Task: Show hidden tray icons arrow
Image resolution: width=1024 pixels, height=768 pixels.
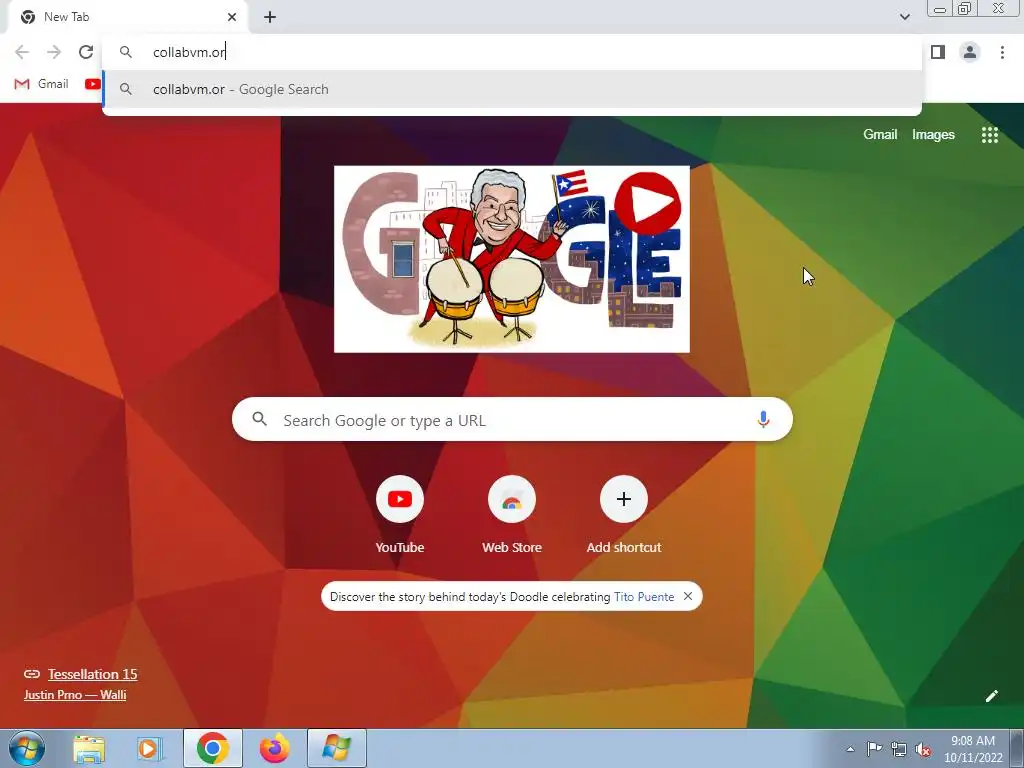Action: click(850, 749)
